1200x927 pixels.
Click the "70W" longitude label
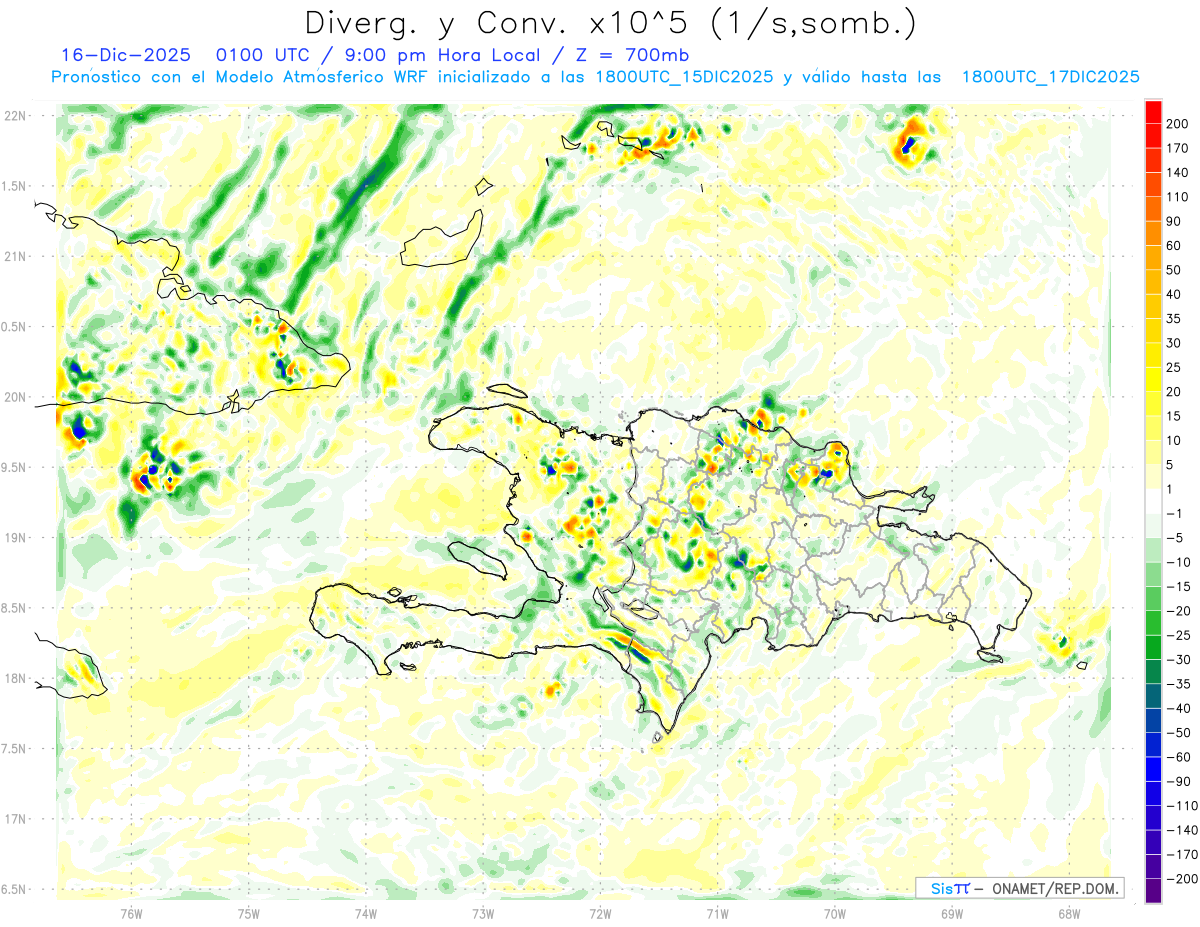pyautogui.click(x=835, y=912)
